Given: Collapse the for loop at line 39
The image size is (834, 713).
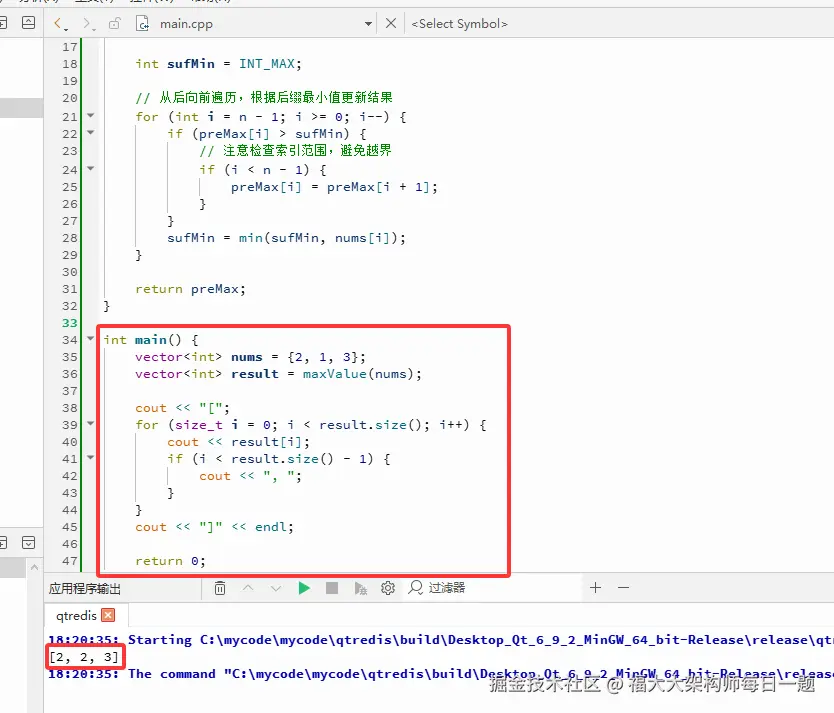Looking at the screenshot, I should coord(90,424).
